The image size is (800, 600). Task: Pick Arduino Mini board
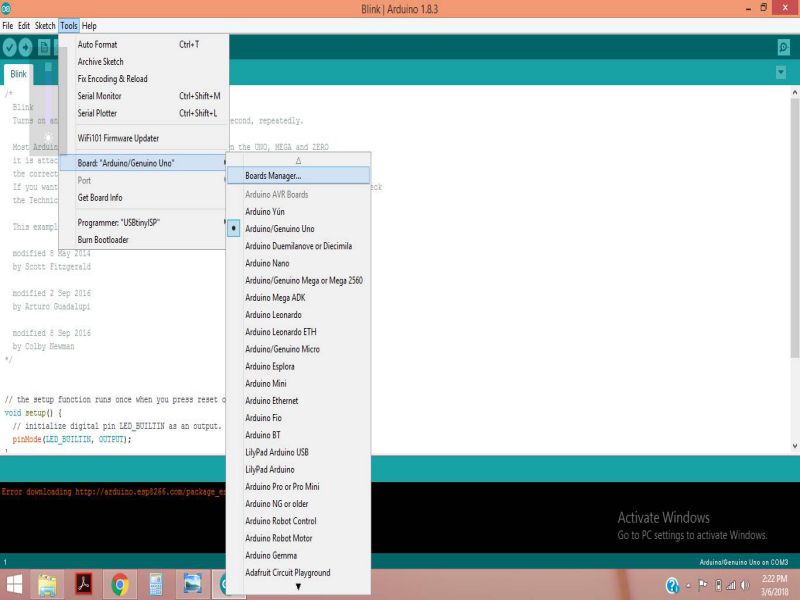click(x=298, y=384)
